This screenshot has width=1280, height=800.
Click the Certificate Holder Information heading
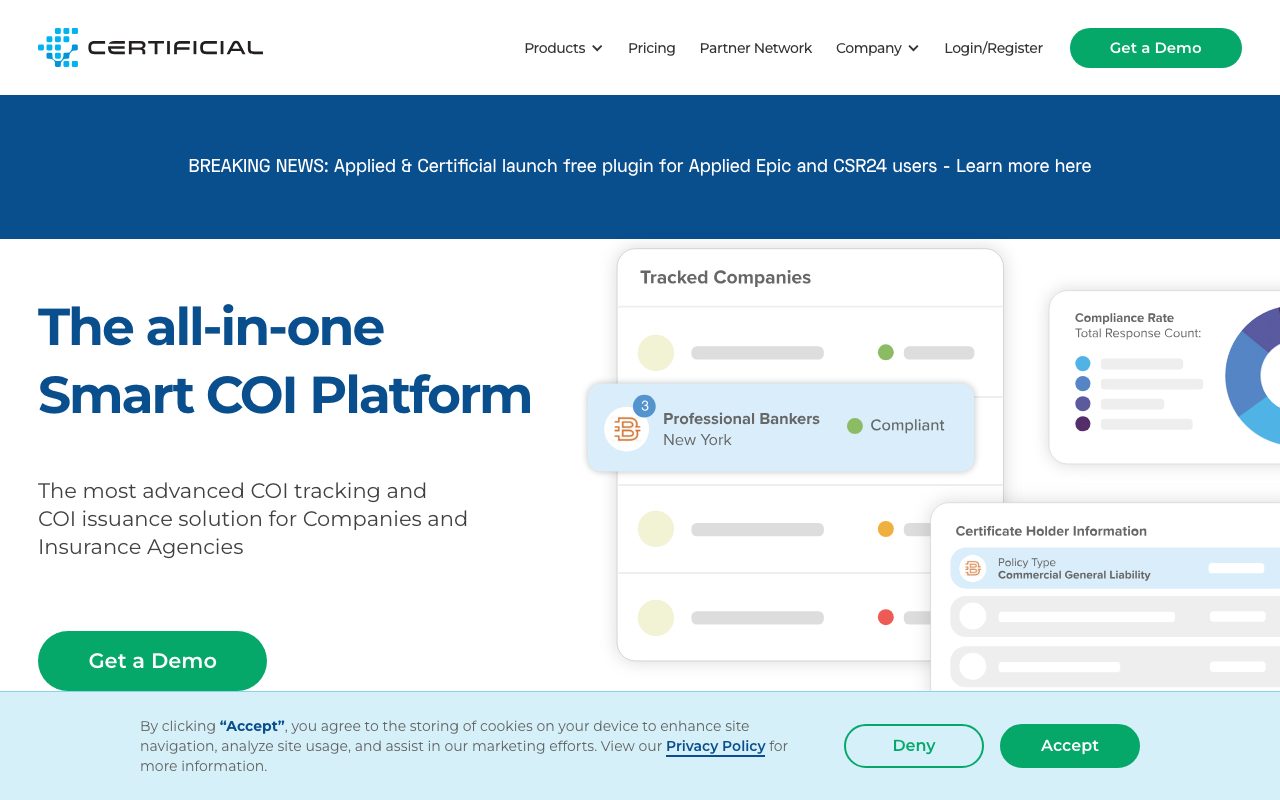[1051, 531]
